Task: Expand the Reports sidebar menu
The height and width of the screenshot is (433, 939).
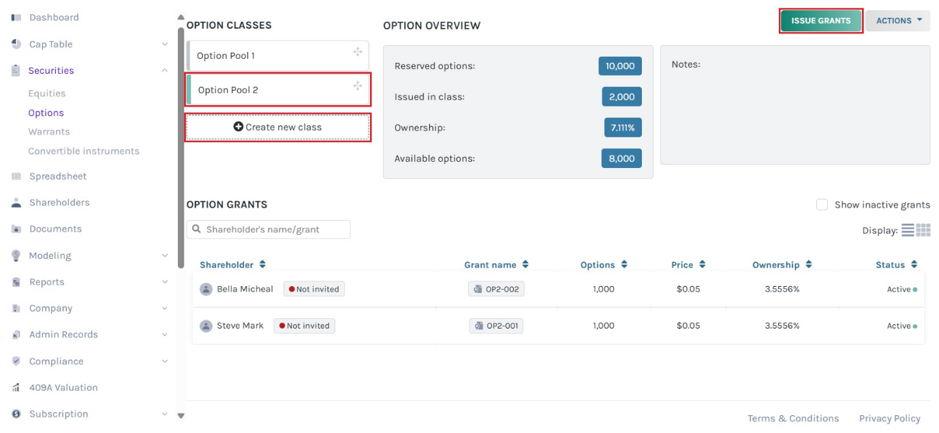Action: 165,282
